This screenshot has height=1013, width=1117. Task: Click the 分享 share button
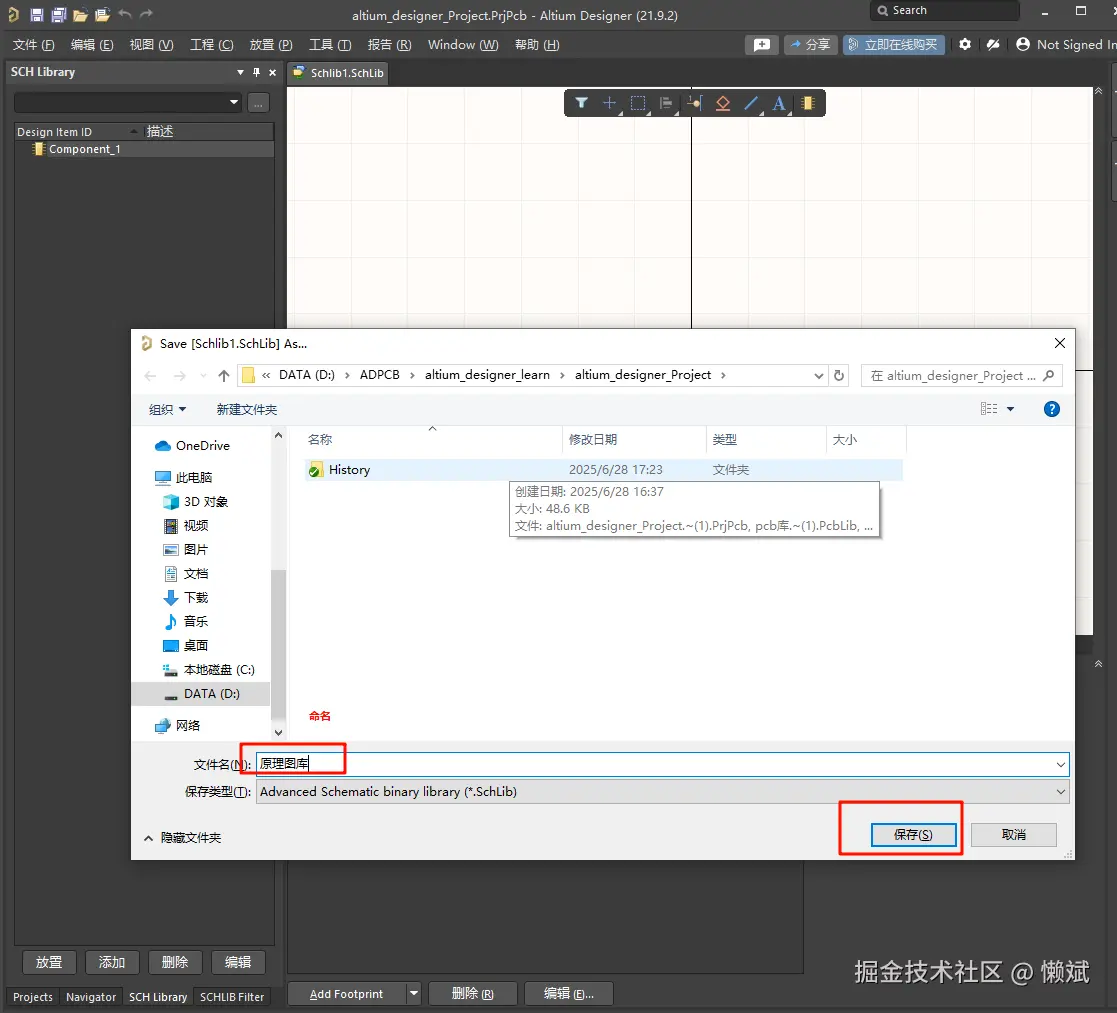pyautogui.click(x=811, y=45)
